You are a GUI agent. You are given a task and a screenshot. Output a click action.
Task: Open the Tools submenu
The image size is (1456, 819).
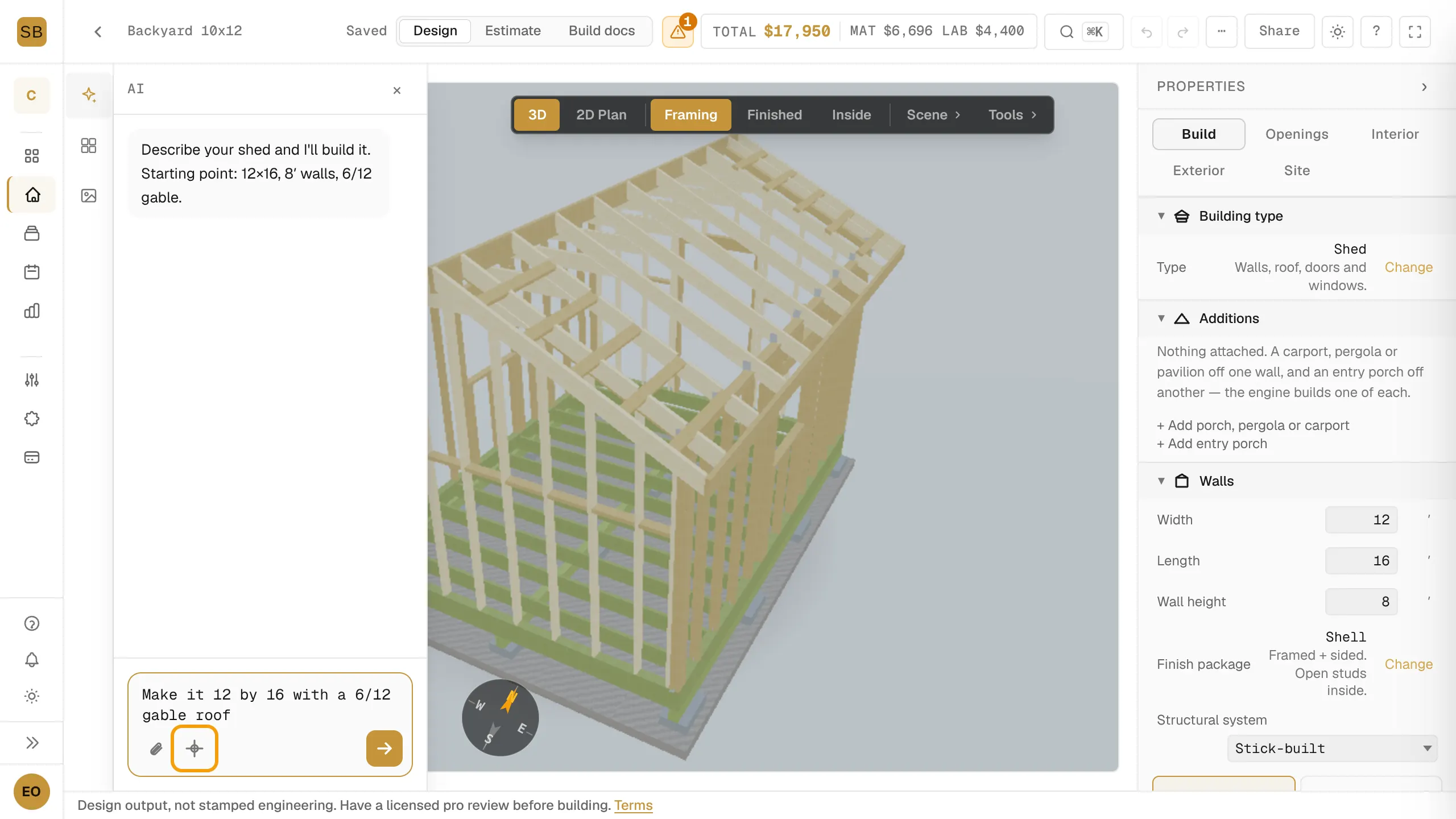tap(1012, 115)
